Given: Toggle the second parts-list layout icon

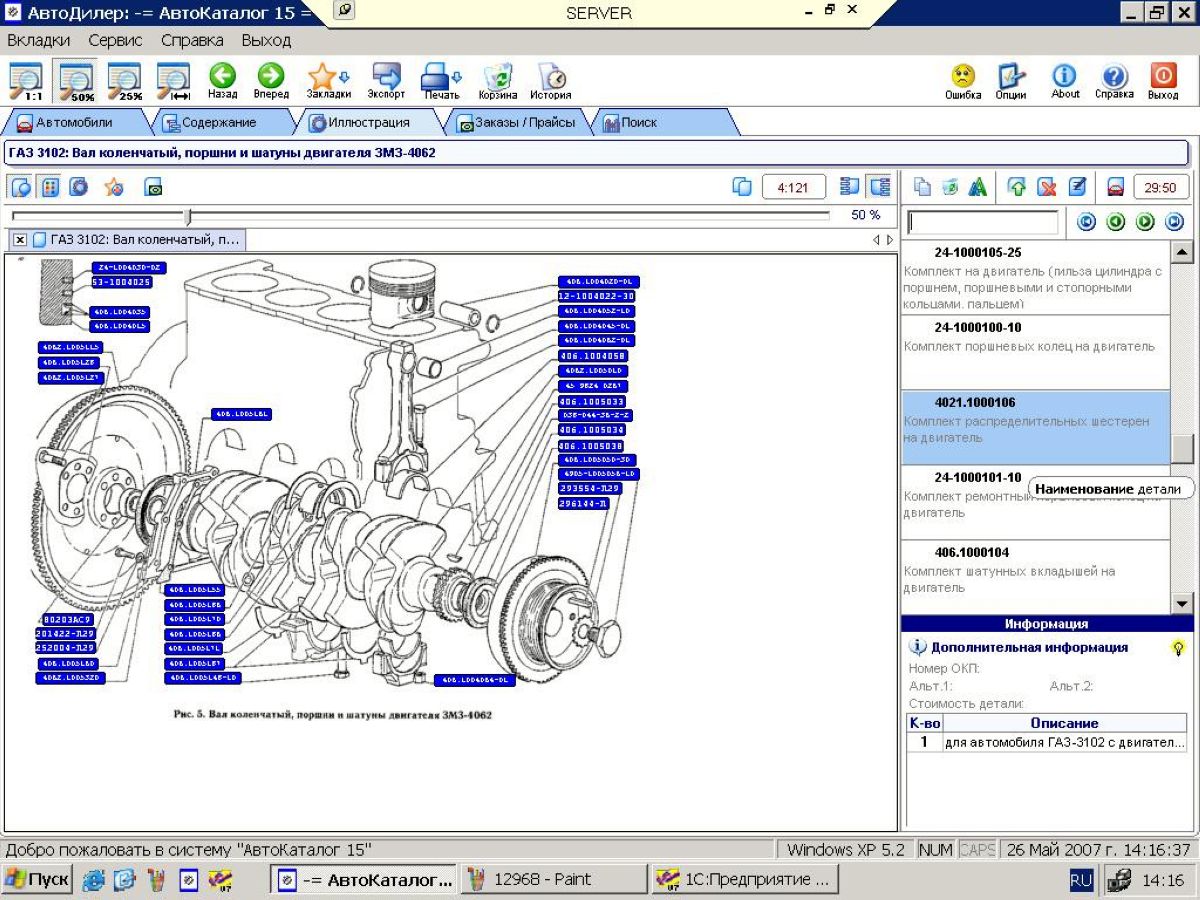Looking at the screenshot, I should click(x=879, y=187).
